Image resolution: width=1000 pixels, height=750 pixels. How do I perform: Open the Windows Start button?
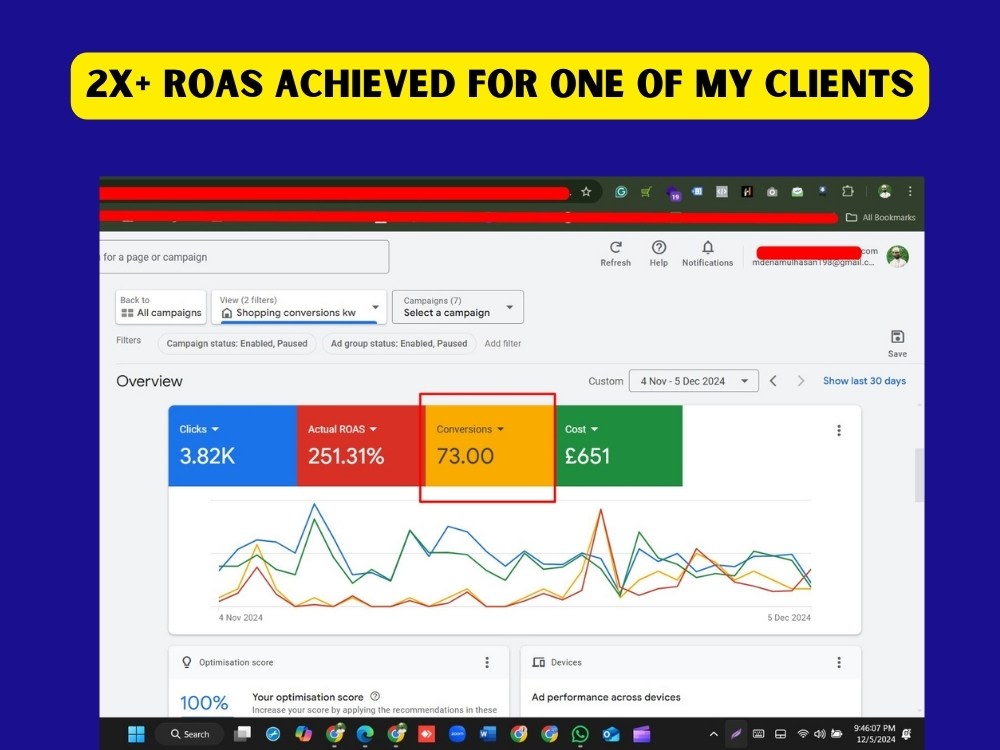pos(136,734)
